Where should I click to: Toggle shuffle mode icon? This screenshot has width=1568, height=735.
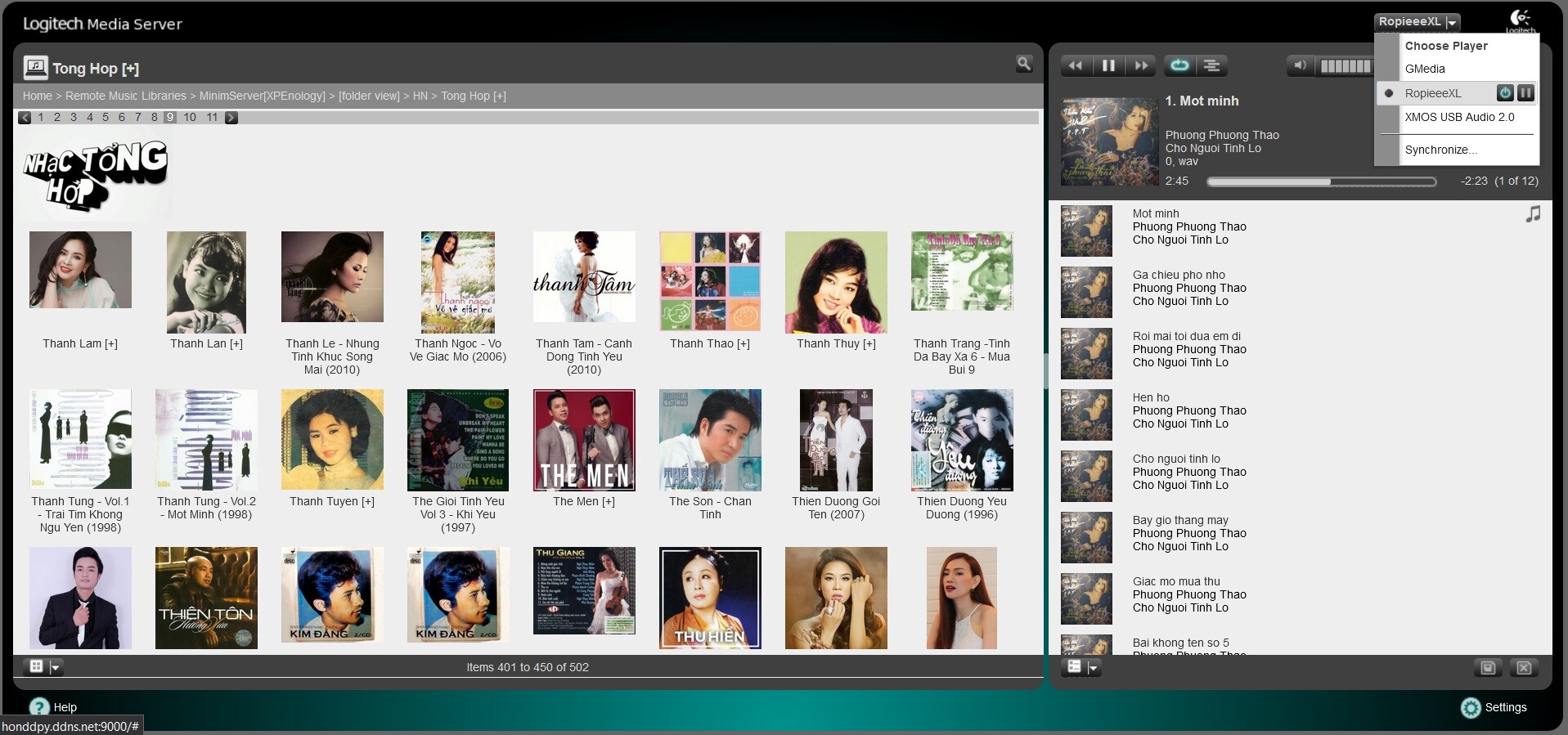1212,65
